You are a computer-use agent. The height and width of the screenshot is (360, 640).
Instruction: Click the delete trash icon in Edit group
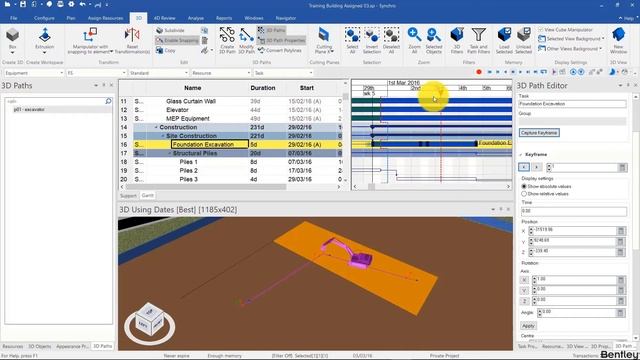tap(205, 40)
